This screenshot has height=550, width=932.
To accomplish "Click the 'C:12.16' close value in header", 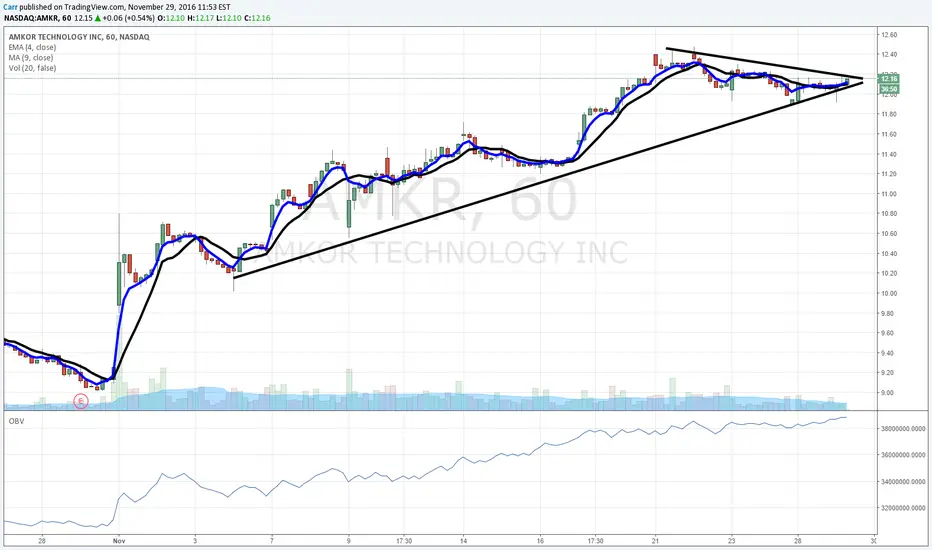I will pos(258,18).
